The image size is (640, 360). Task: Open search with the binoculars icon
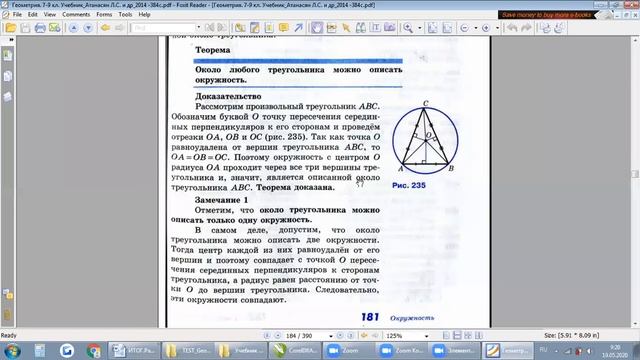[x=360, y=28]
